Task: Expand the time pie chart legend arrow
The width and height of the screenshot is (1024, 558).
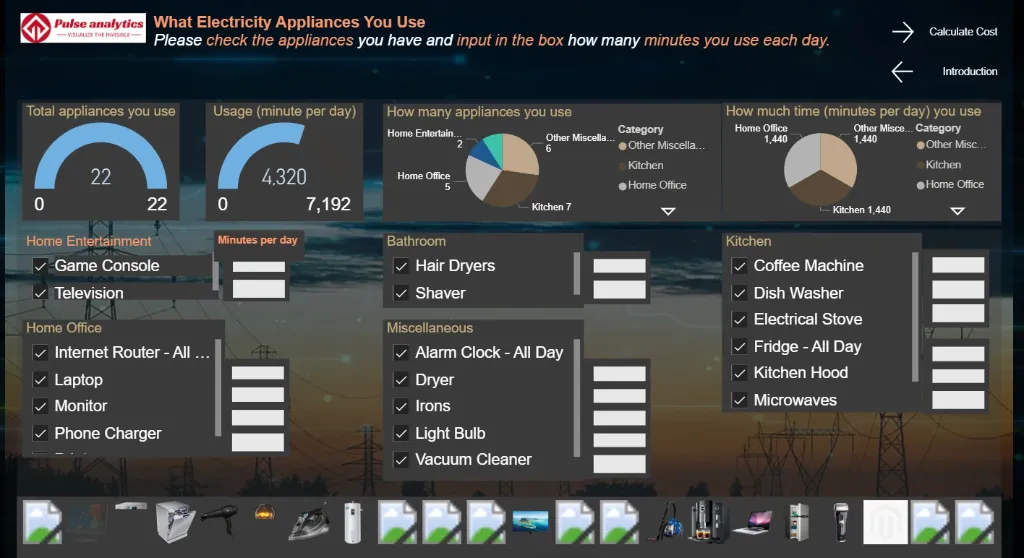Action: tap(957, 211)
